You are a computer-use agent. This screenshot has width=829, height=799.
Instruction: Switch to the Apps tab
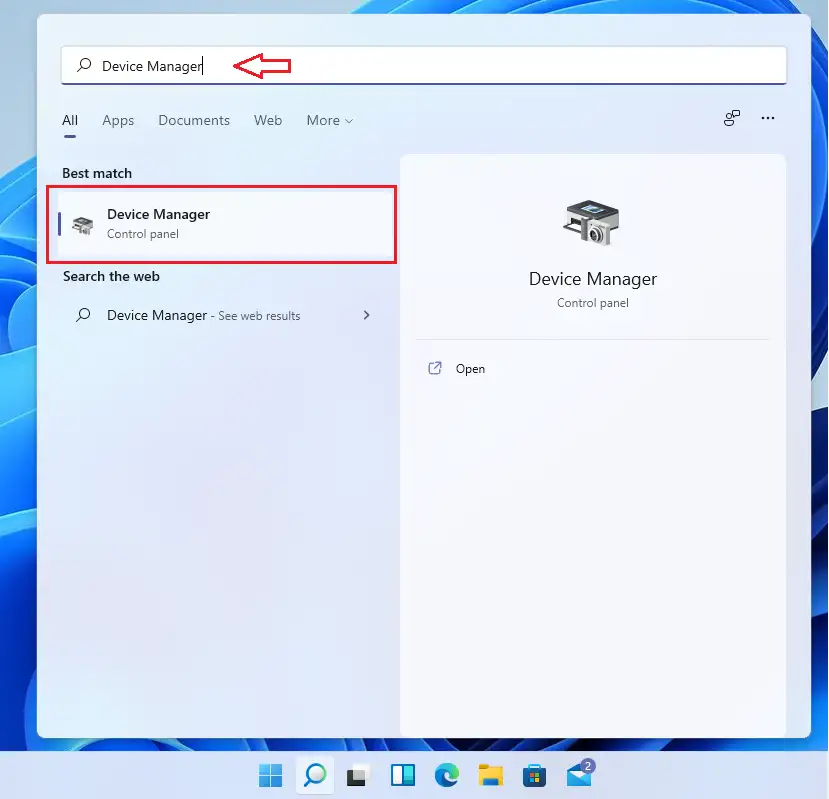click(118, 120)
